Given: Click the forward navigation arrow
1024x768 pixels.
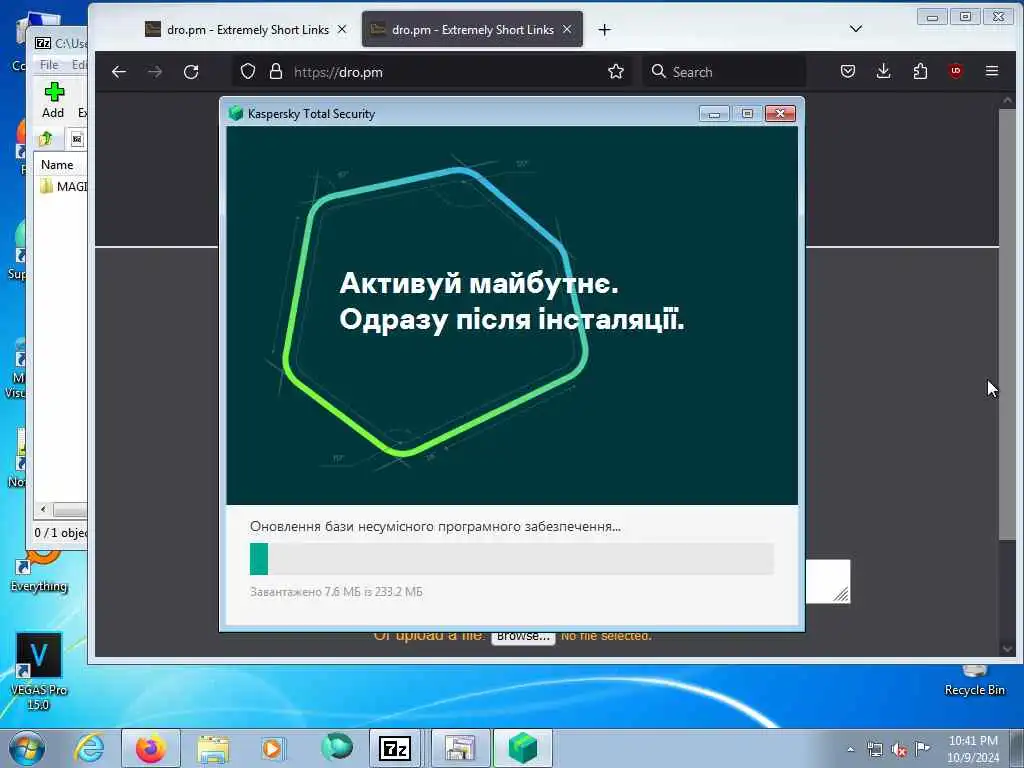Looking at the screenshot, I should [x=155, y=72].
